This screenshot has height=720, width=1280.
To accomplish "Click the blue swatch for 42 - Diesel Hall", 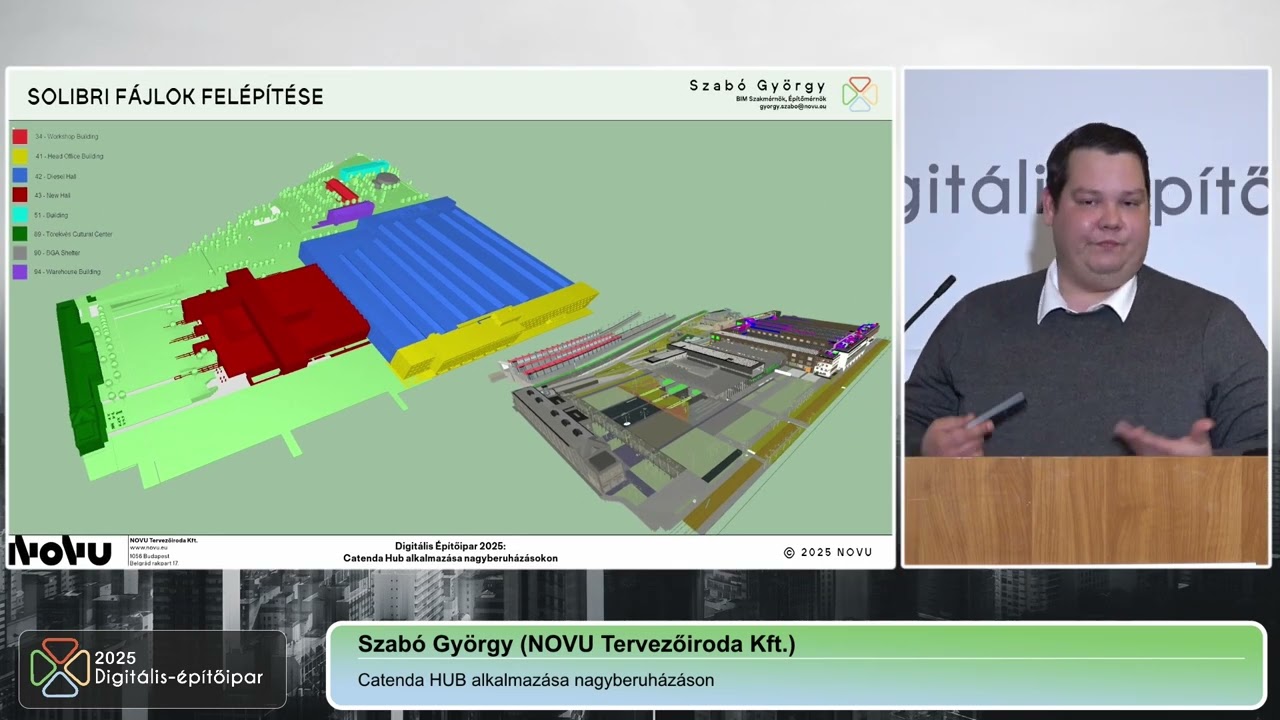I will pos(19,175).
